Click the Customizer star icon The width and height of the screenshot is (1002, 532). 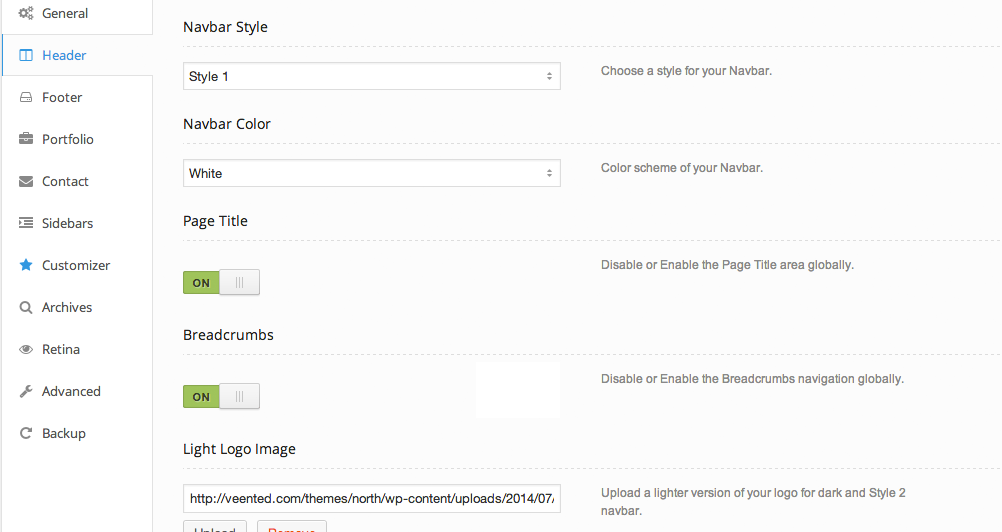(26, 265)
